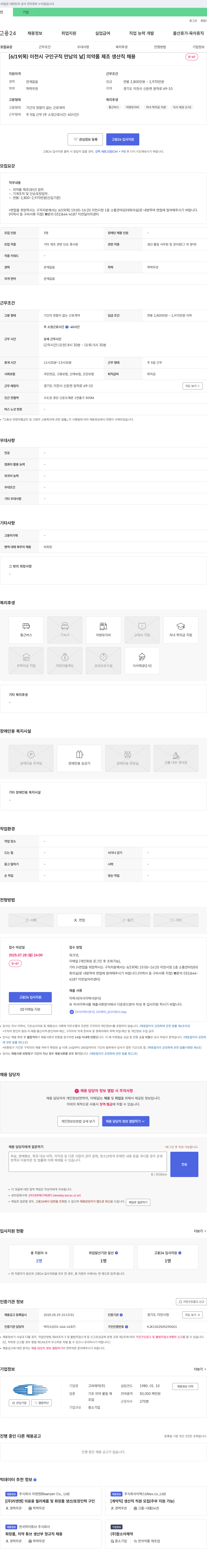Jump to the 모집요강 section tab

(x=6, y=47)
